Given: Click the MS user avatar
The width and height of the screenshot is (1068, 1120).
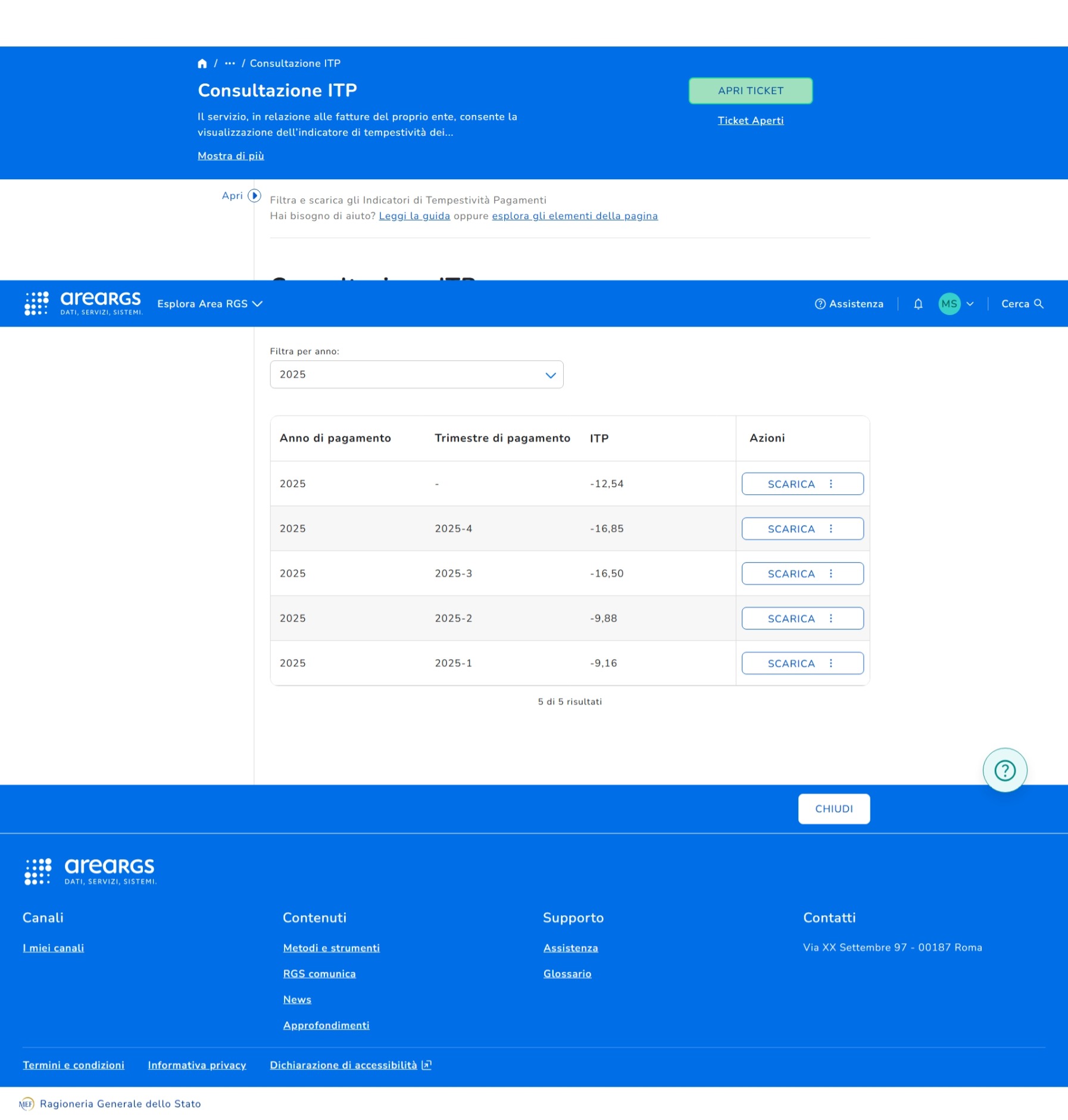Looking at the screenshot, I should point(949,304).
